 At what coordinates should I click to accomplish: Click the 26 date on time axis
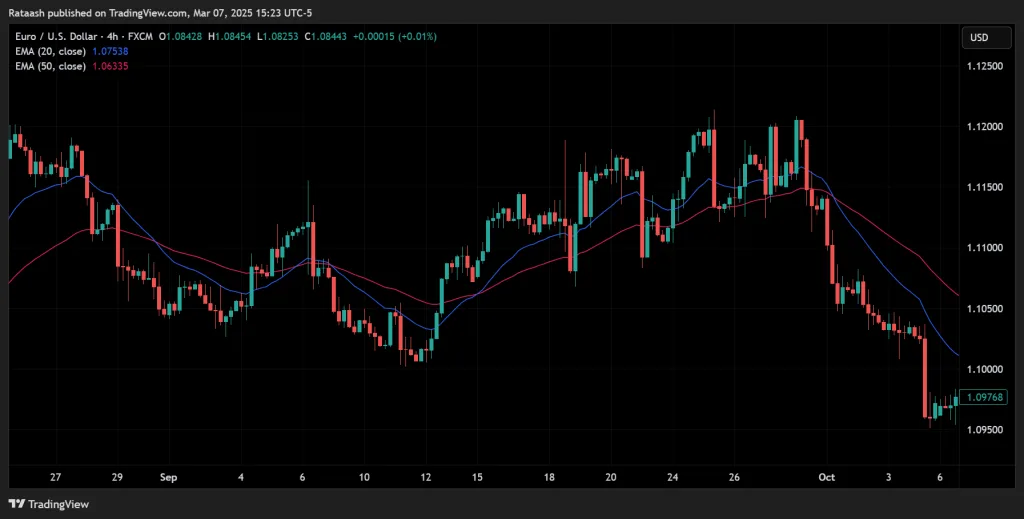point(735,478)
